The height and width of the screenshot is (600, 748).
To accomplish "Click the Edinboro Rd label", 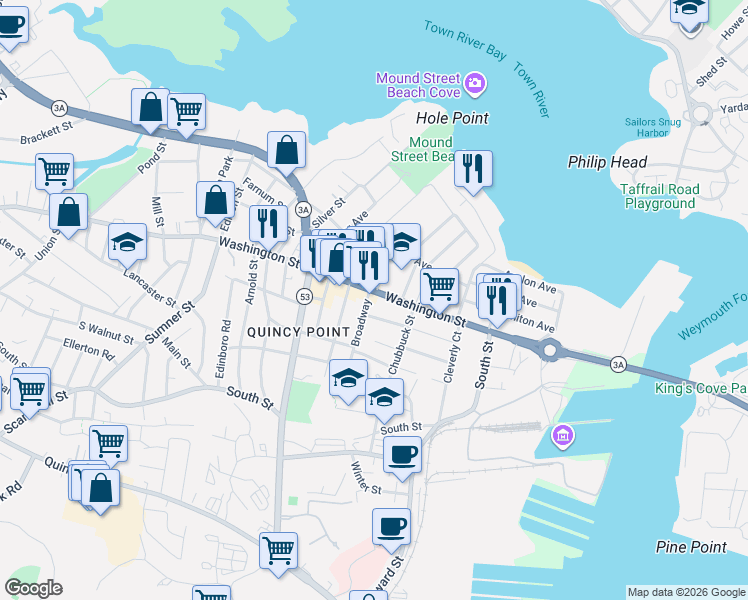I will [x=223, y=349].
